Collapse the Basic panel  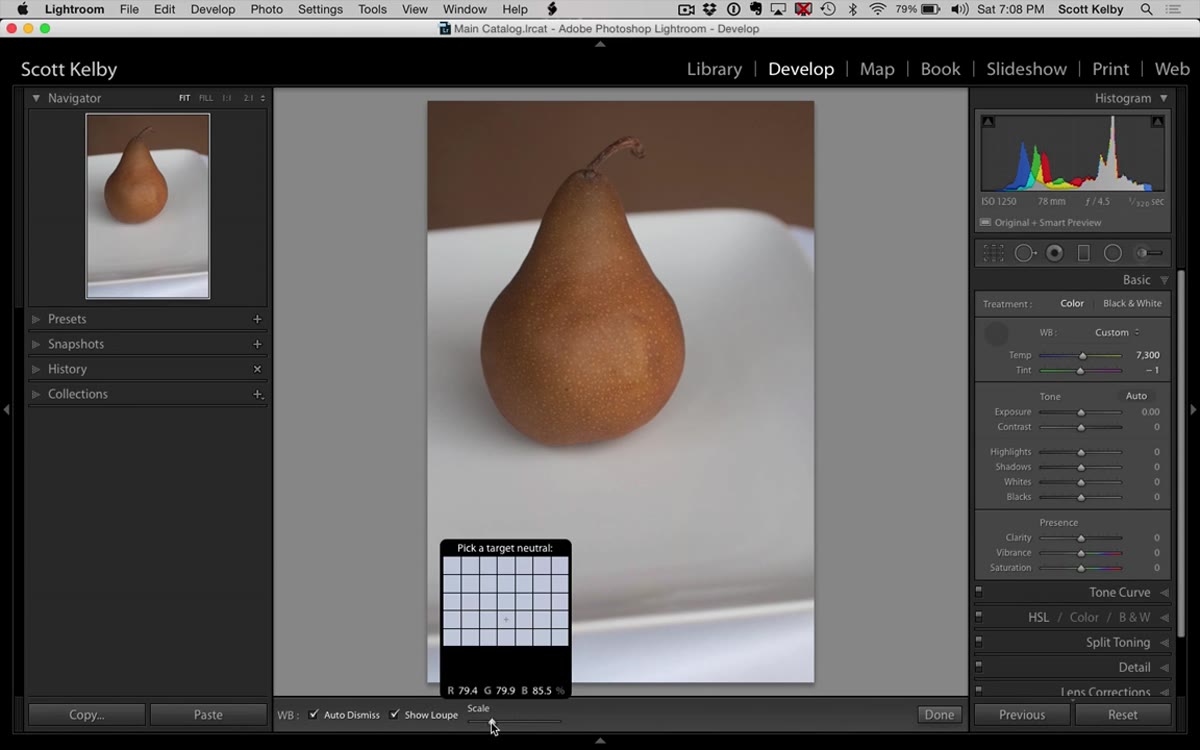(x=1164, y=280)
